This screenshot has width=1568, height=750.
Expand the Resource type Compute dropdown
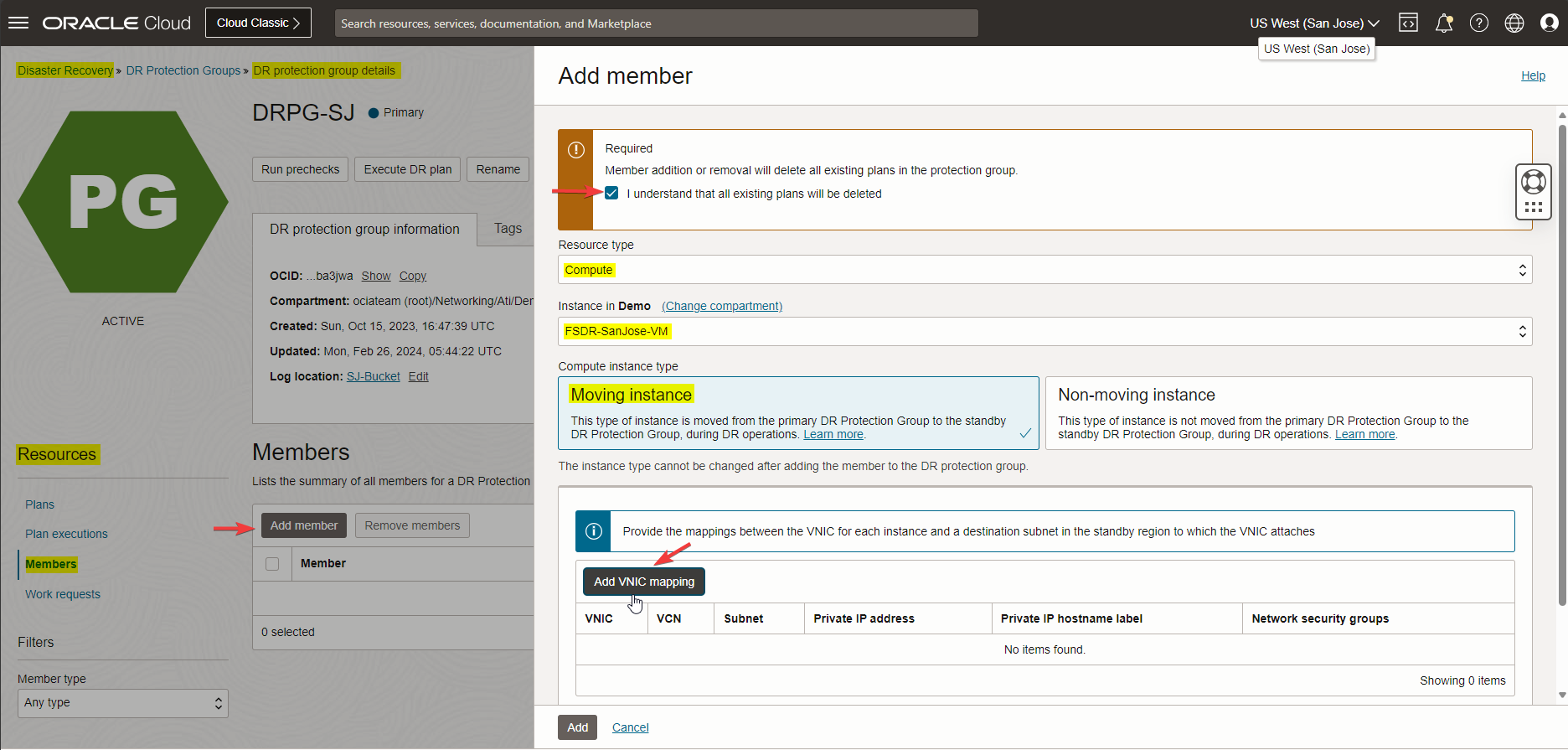[x=1044, y=270]
